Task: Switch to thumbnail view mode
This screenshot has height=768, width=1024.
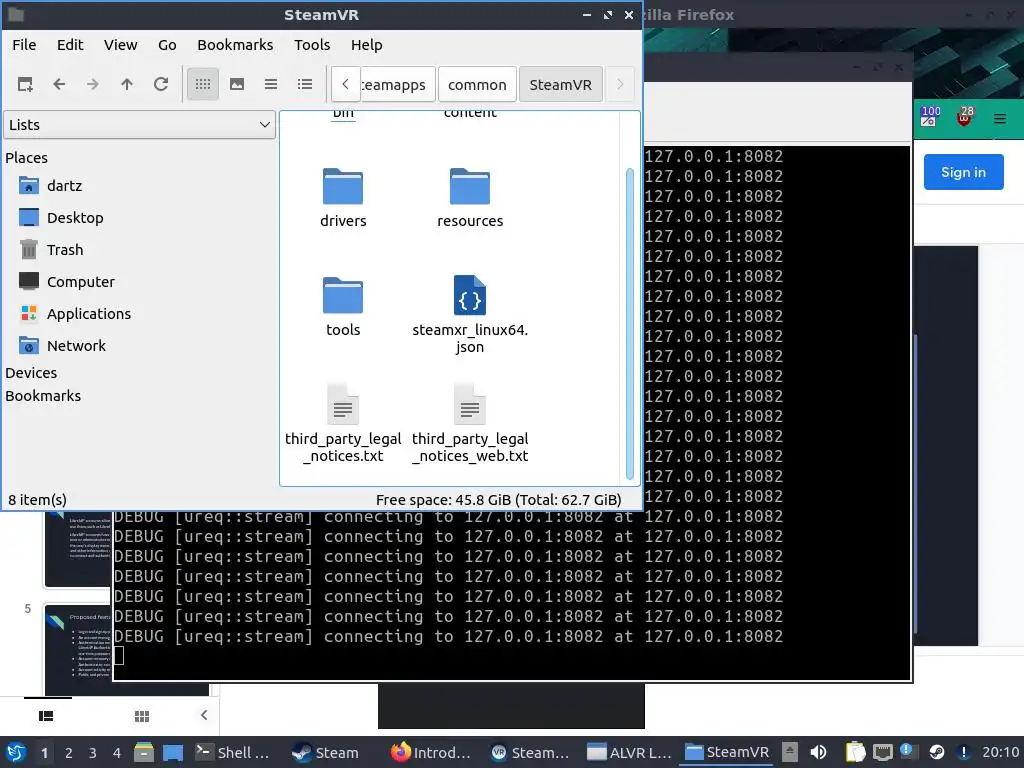Action: point(237,84)
